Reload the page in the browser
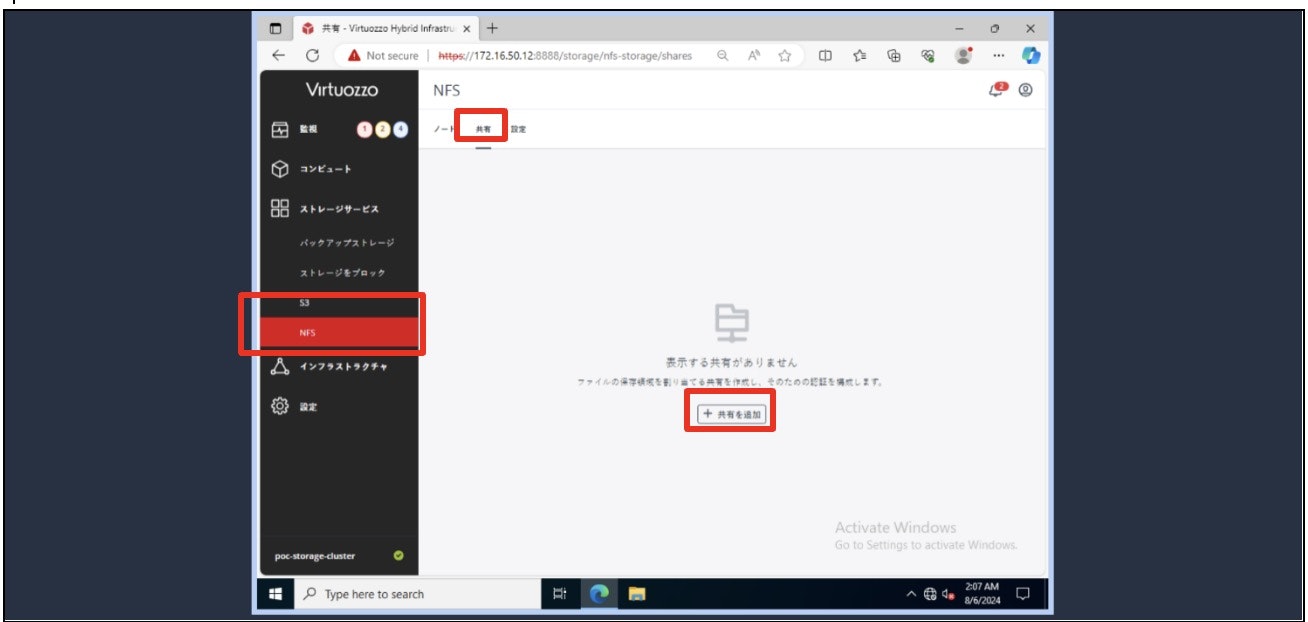 312,56
